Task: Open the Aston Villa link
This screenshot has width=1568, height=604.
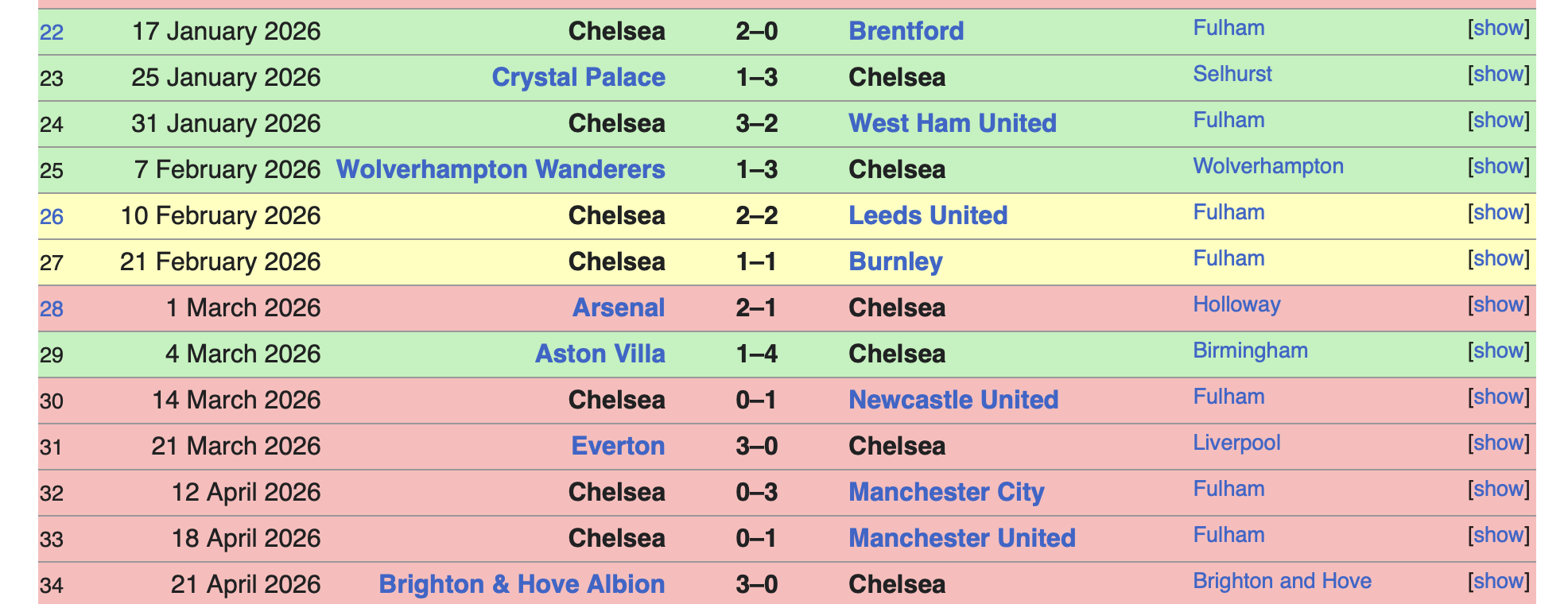Action: [600, 354]
